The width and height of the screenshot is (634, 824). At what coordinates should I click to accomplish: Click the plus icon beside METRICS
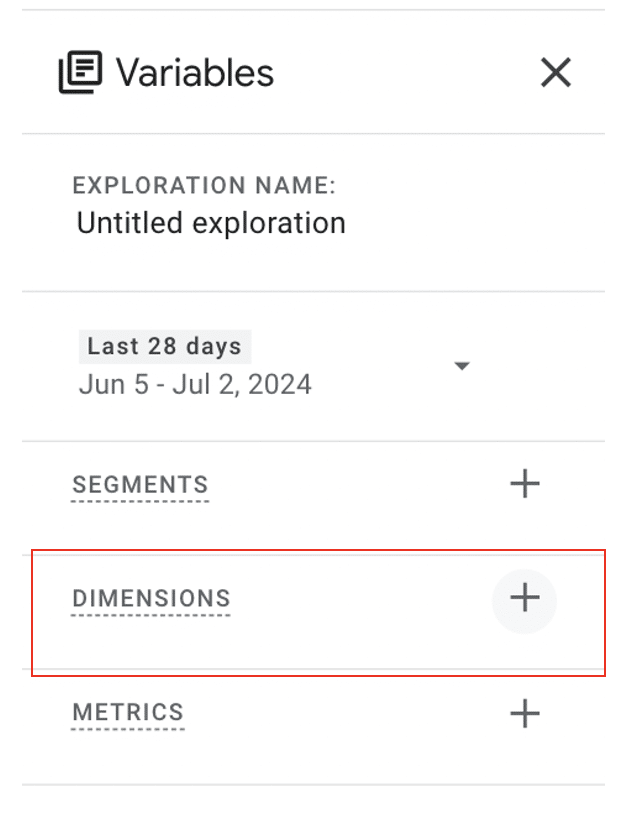pos(524,713)
